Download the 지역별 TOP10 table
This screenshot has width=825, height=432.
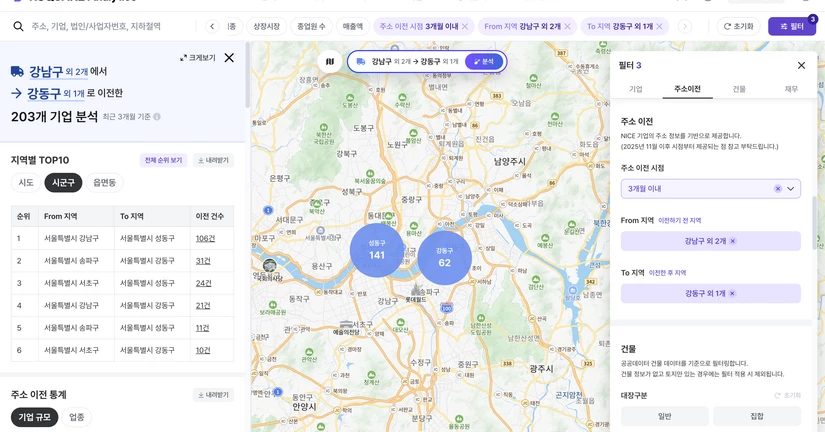coord(213,160)
